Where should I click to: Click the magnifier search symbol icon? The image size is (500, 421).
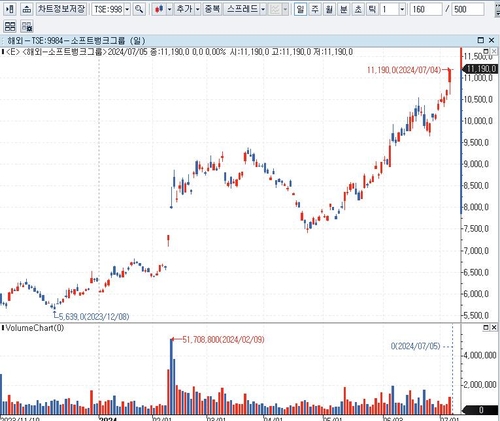coord(139,9)
